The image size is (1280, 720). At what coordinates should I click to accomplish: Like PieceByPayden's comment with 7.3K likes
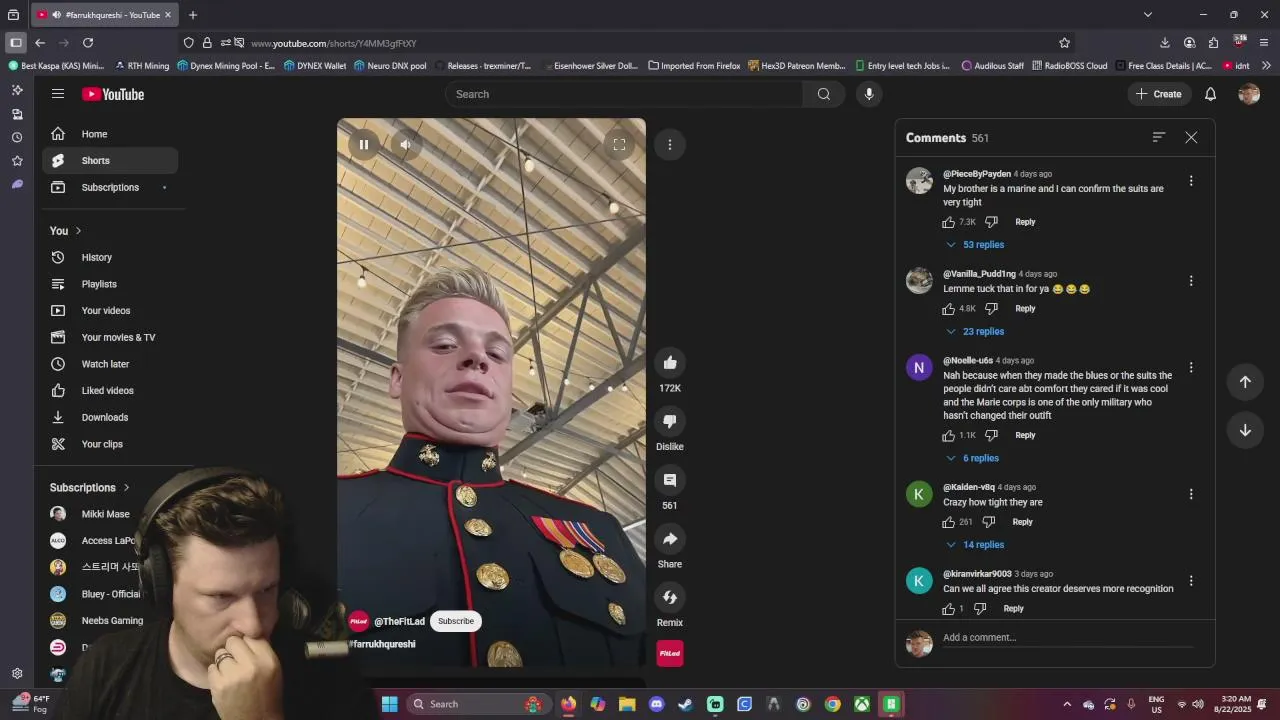pyautogui.click(x=949, y=222)
